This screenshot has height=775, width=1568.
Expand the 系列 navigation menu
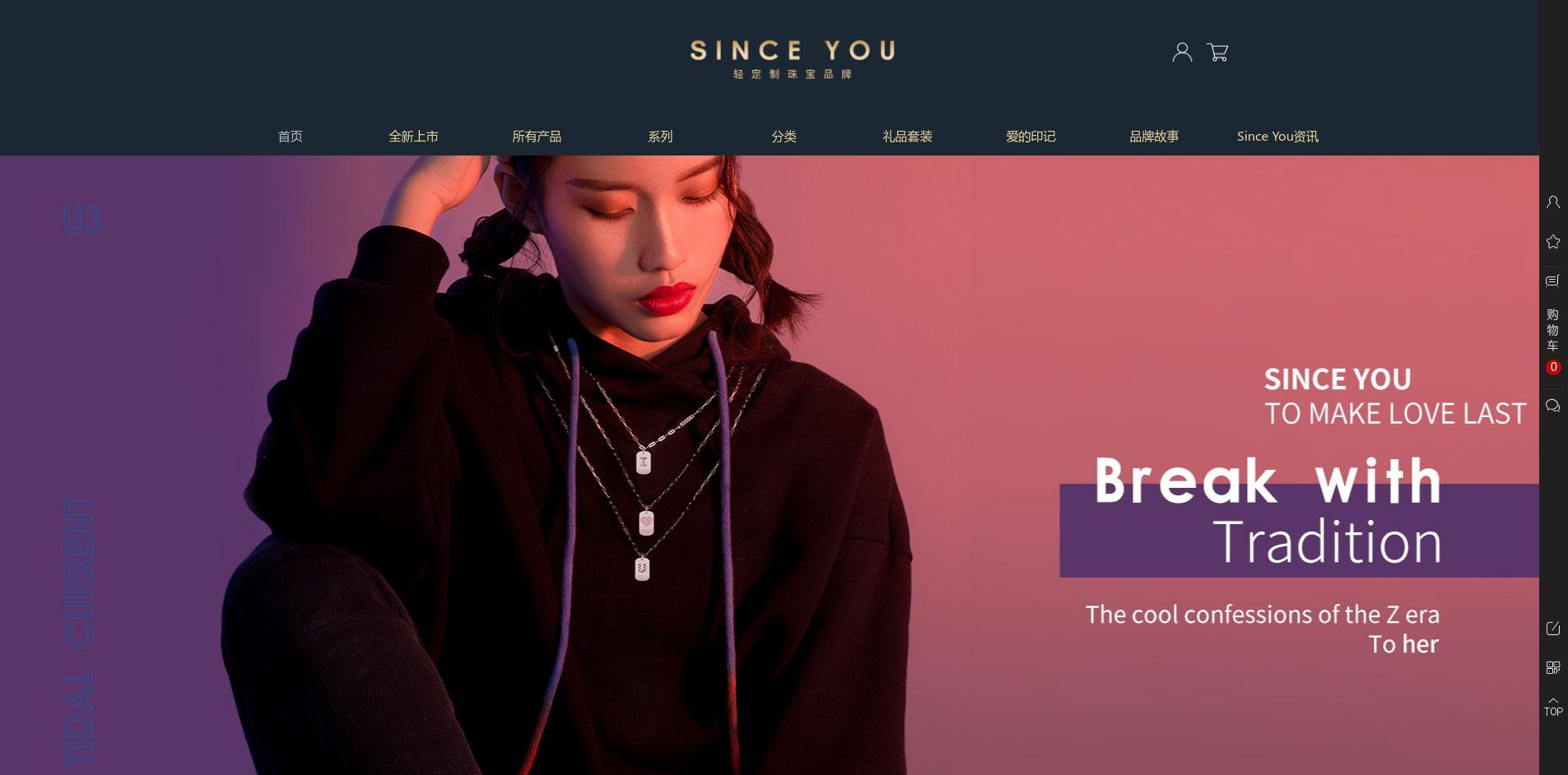[660, 137]
